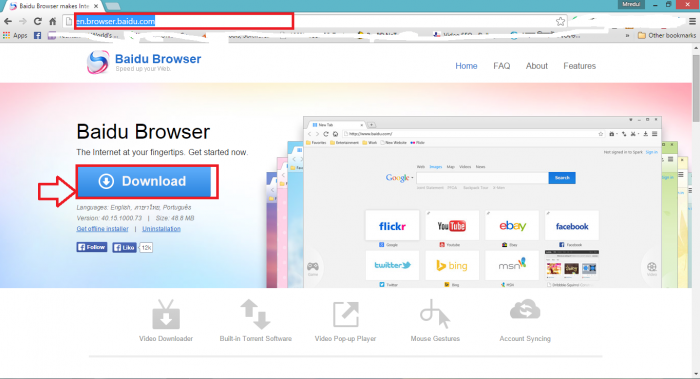Click the Sign in link in preview
Screen dimensions: 700x379
coord(651,152)
